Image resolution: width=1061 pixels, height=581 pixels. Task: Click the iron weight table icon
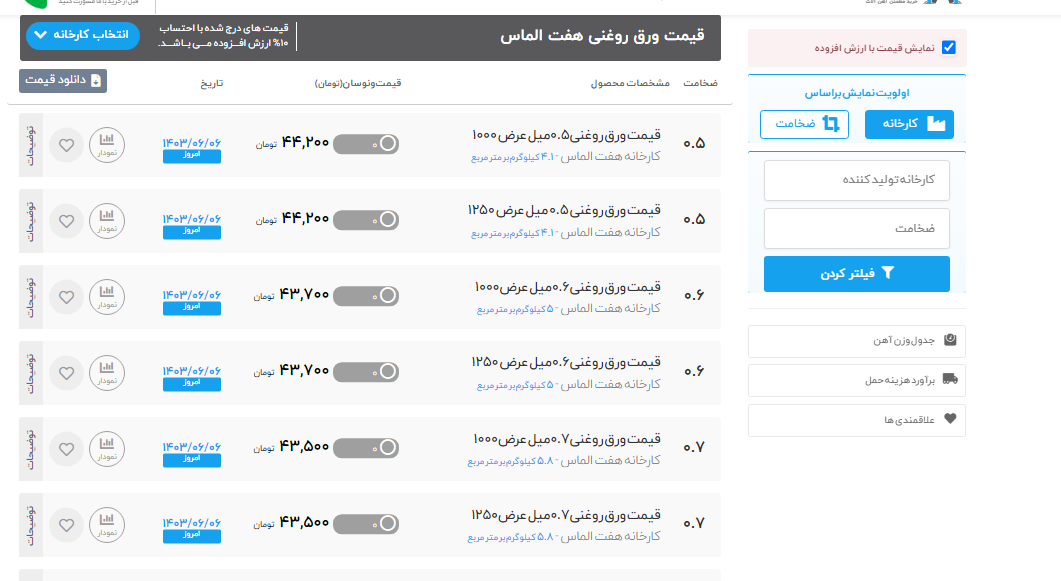click(950, 341)
